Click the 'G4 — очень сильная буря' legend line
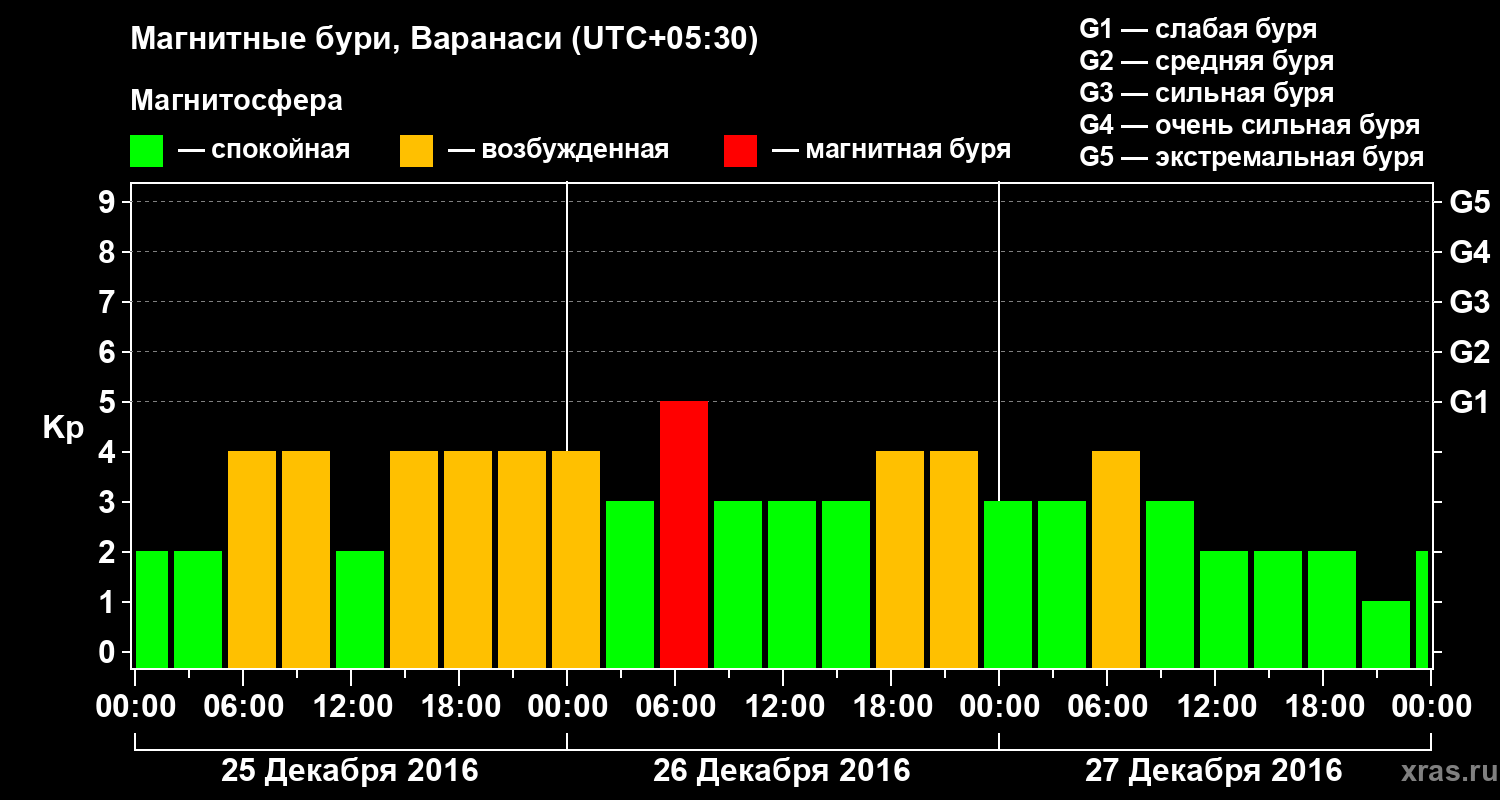 click(x=1249, y=125)
